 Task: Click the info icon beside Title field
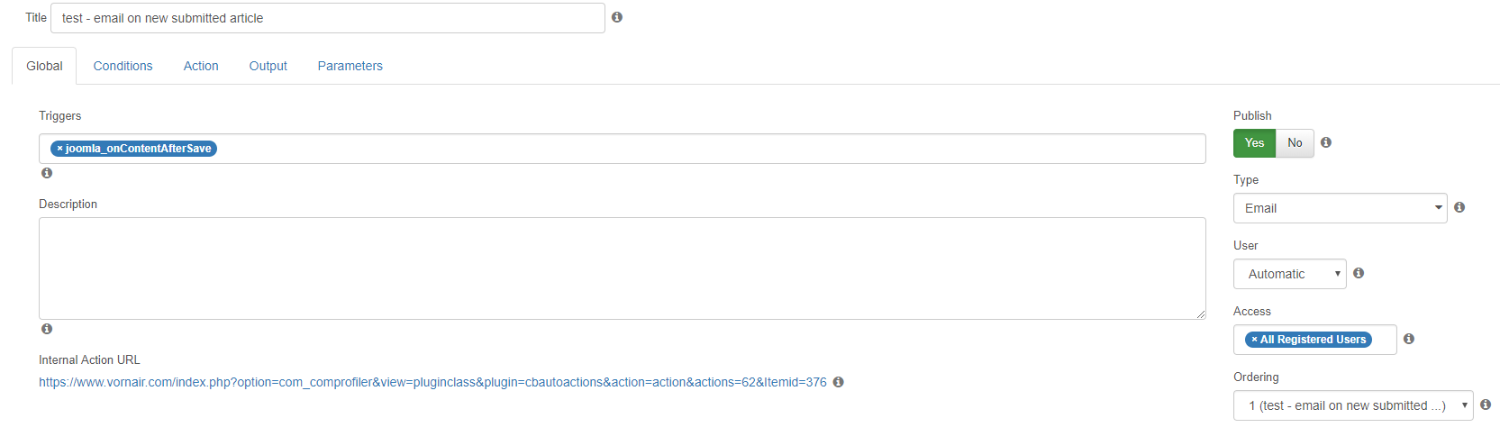coord(617,17)
